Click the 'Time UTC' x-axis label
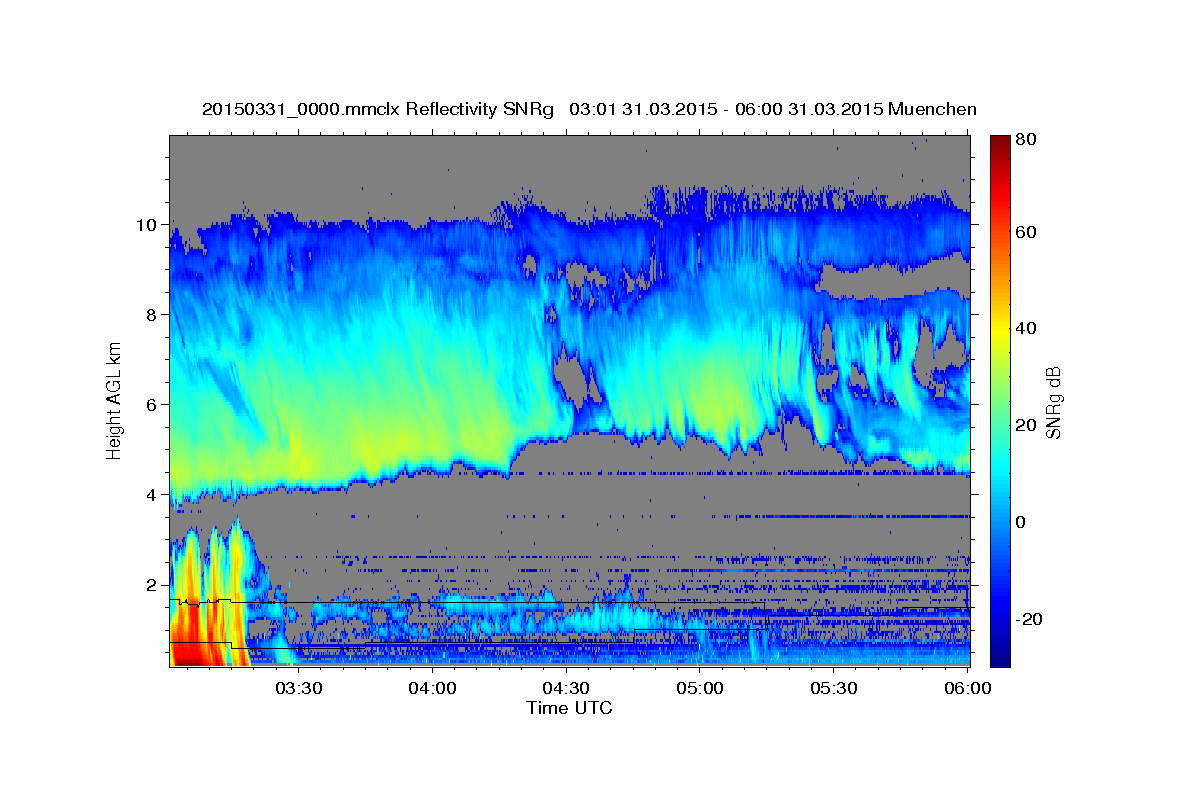1200x800 pixels. click(x=569, y=708)
